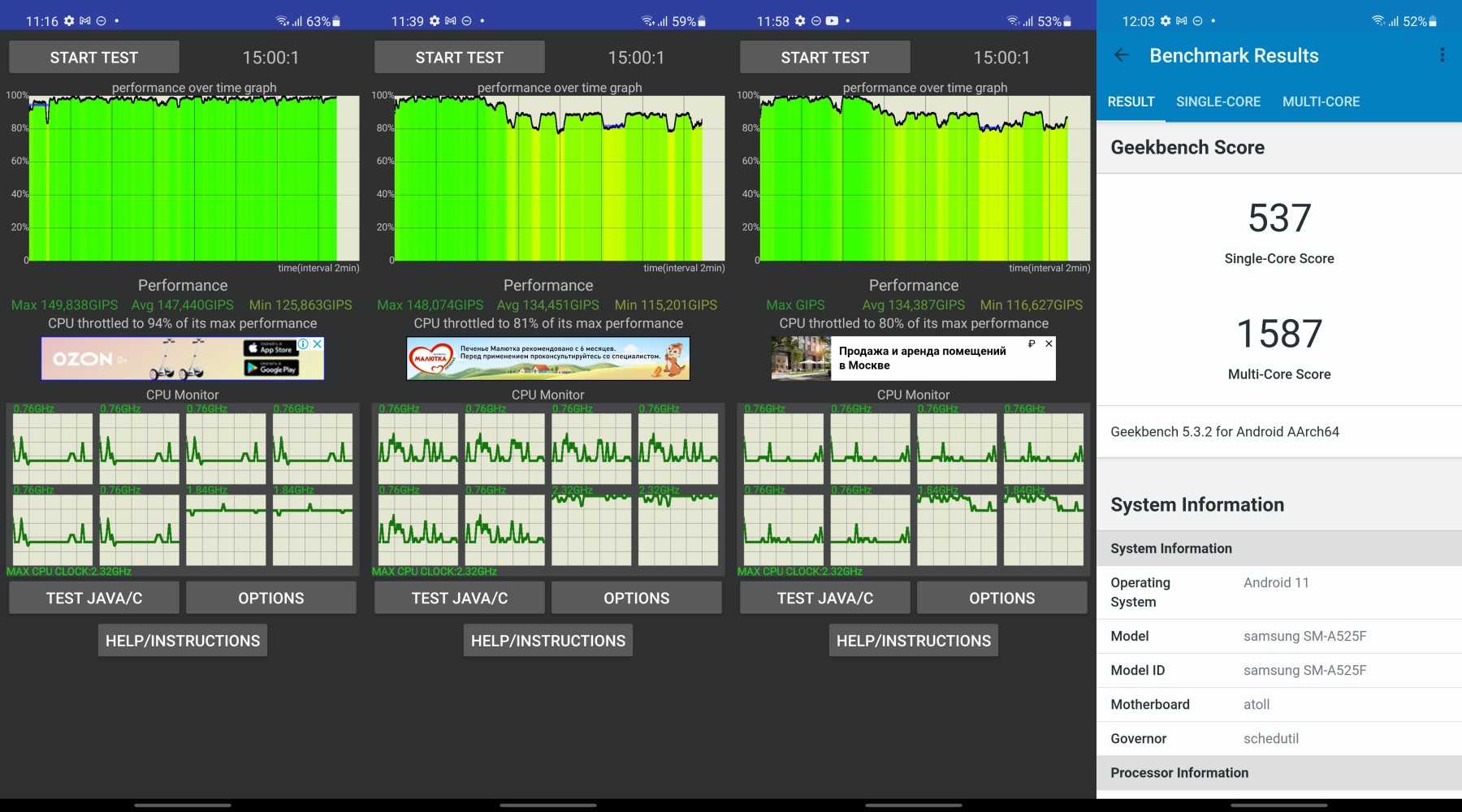Screen dimensions: 1462x812
Task: Switch to the MULTI-CORE tab
Action: pos(1321,101)
